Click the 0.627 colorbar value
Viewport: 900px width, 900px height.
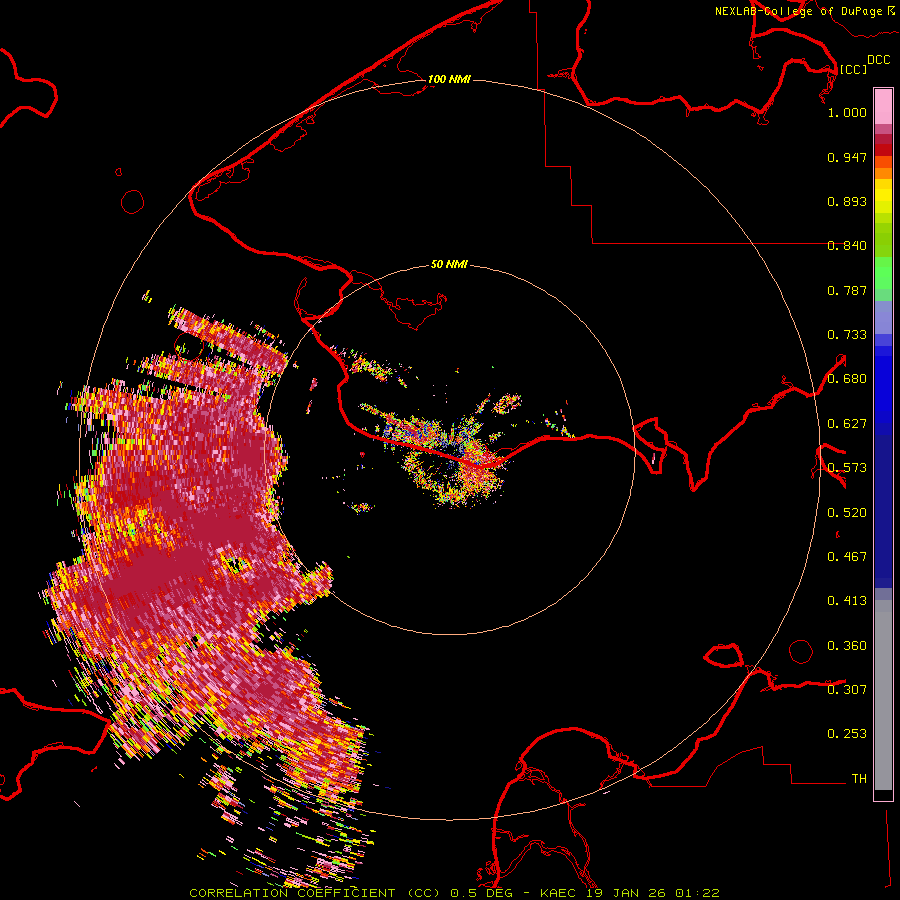(847, 424)
